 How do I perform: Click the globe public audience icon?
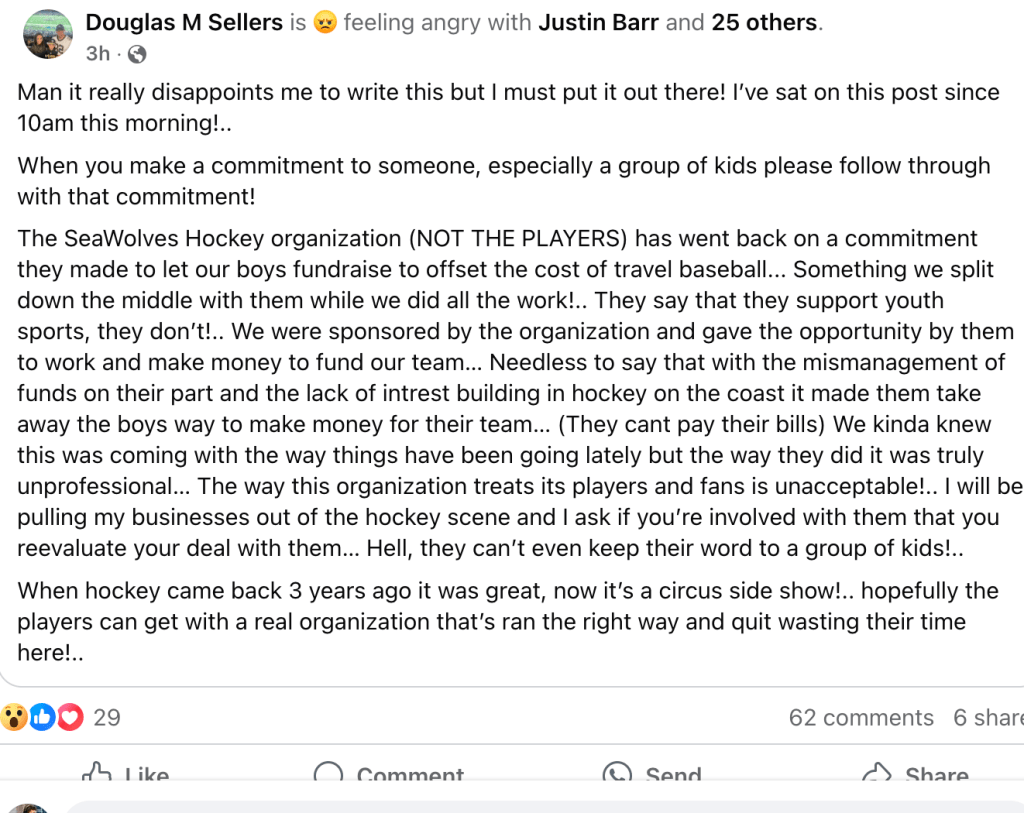[137, 54]
